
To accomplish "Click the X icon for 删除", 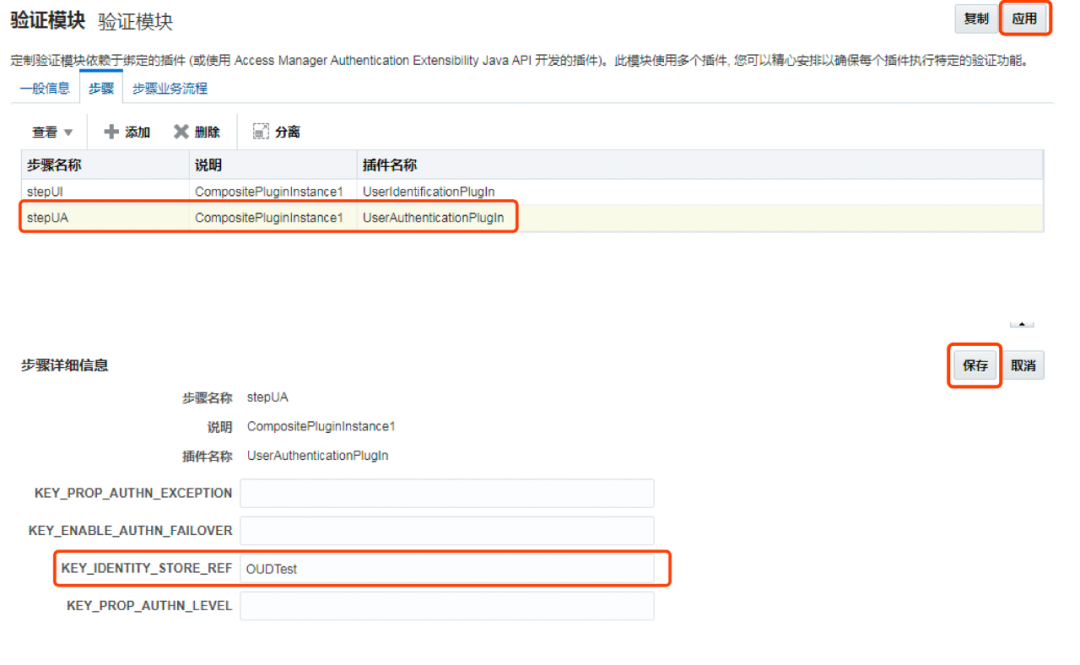I will coord(181,132).
